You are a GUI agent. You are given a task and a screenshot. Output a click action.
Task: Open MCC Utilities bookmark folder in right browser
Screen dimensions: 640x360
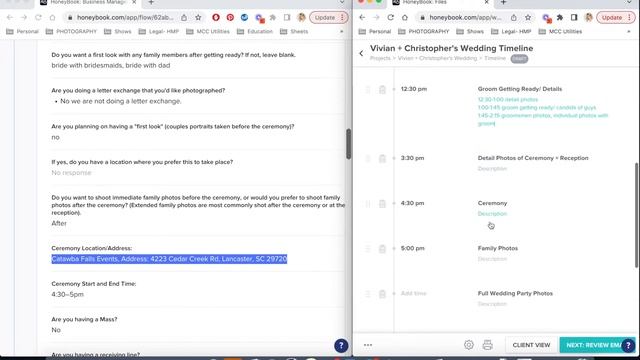point(560,31)
